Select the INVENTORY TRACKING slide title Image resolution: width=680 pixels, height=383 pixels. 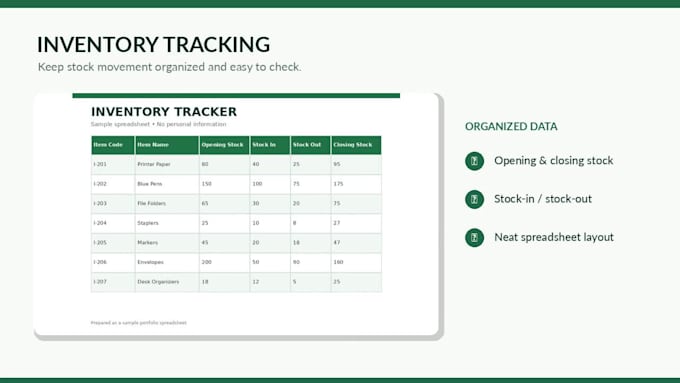click(x=154, y=44)
